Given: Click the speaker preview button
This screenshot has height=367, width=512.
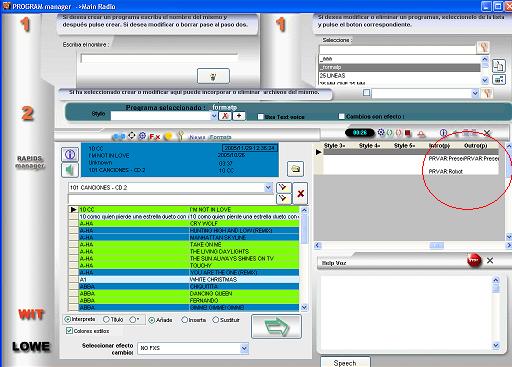Looking at the screenshot, I should click(70, 170).
